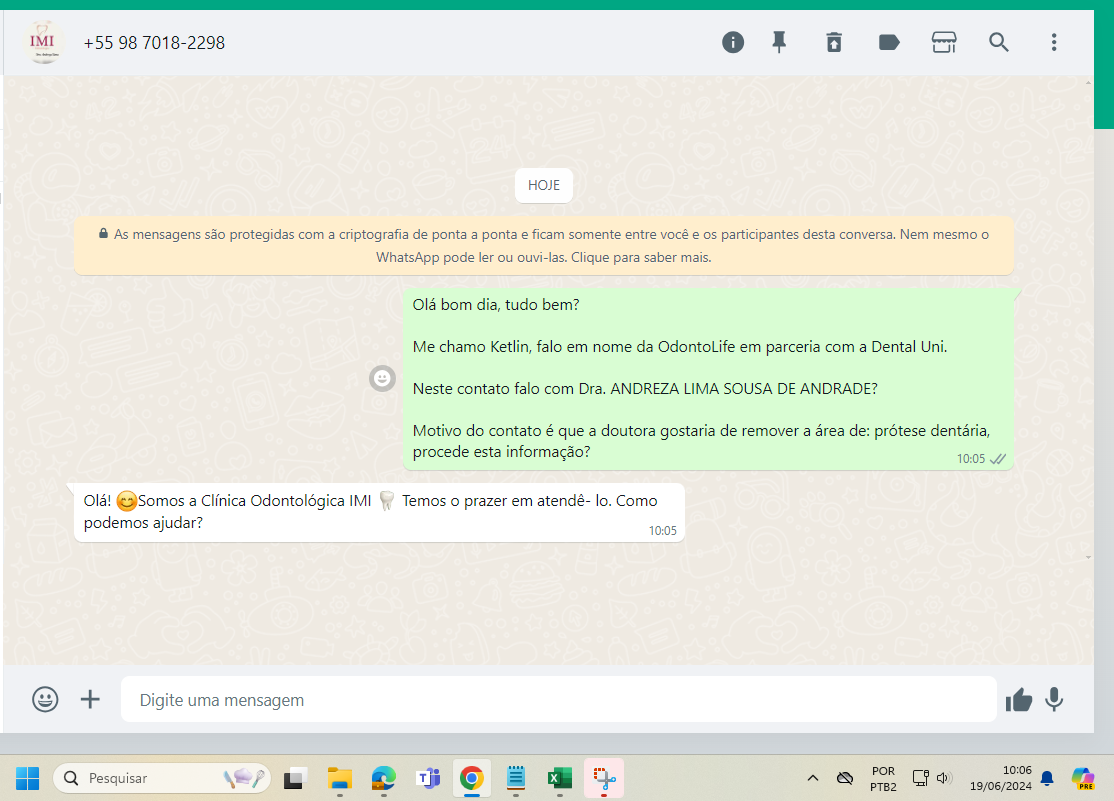Open the Snipping Tool on taskbar
Image resolution: width=1114 pixels, height=801 pixels.
(604, 778)
